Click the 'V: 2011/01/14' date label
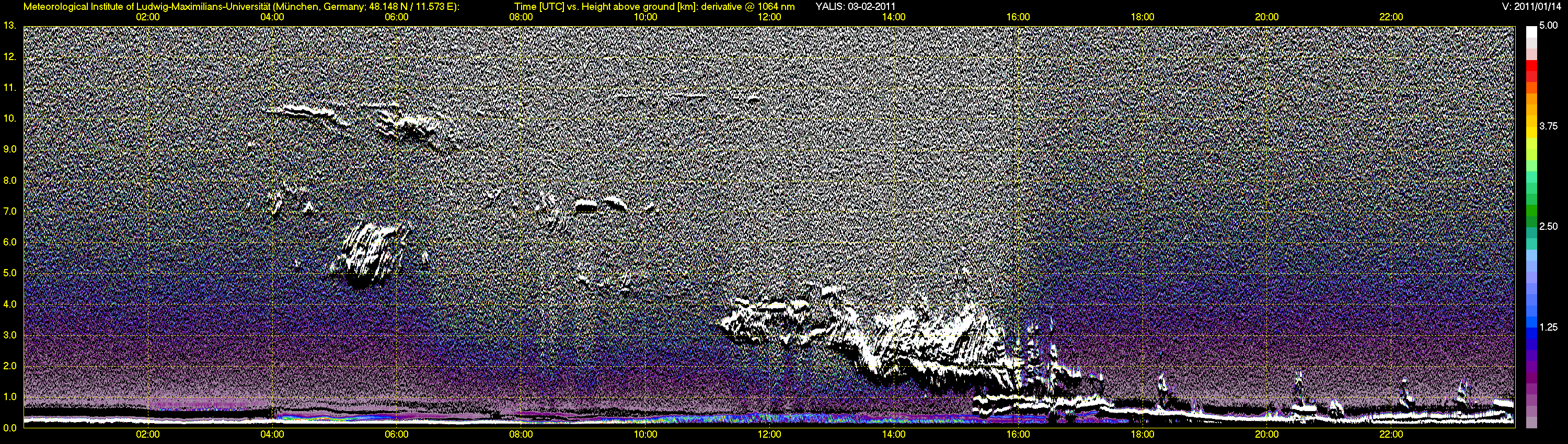Viewport: 1568px width, 444px height. 1532,6
